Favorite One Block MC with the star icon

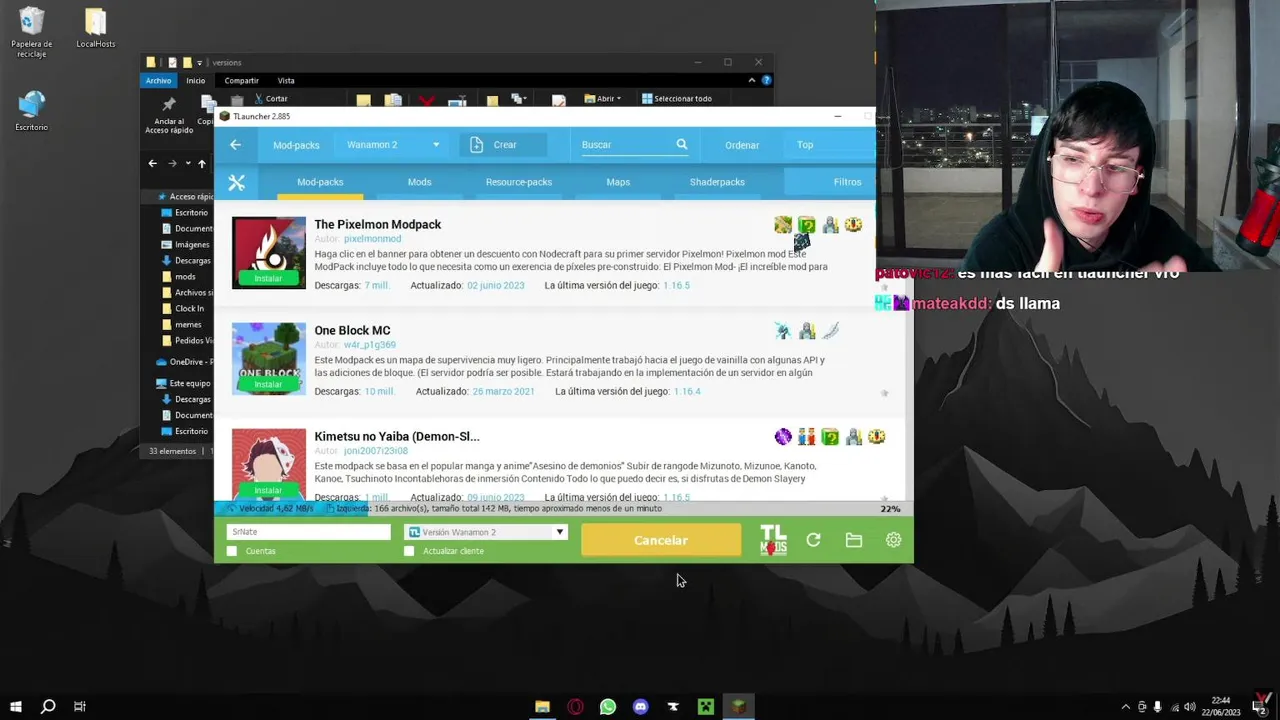[x=884, y=393]
